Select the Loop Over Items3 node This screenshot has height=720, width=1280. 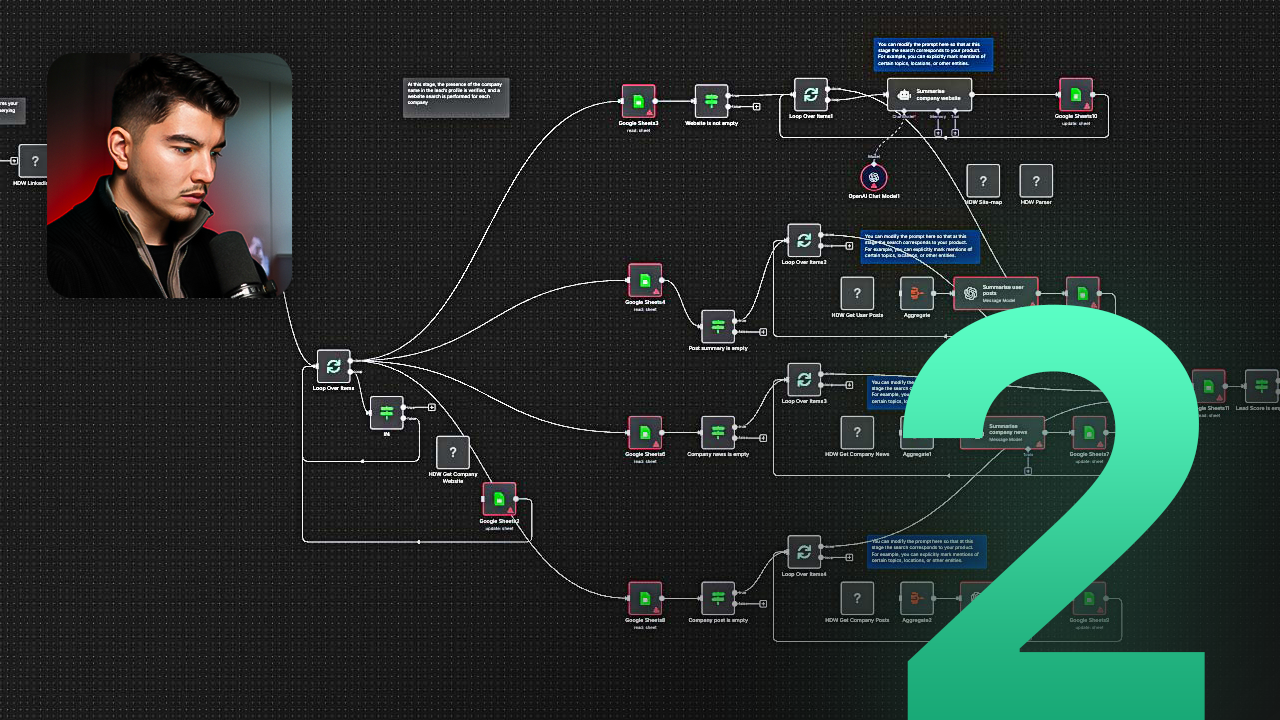(x=804, y=380)
